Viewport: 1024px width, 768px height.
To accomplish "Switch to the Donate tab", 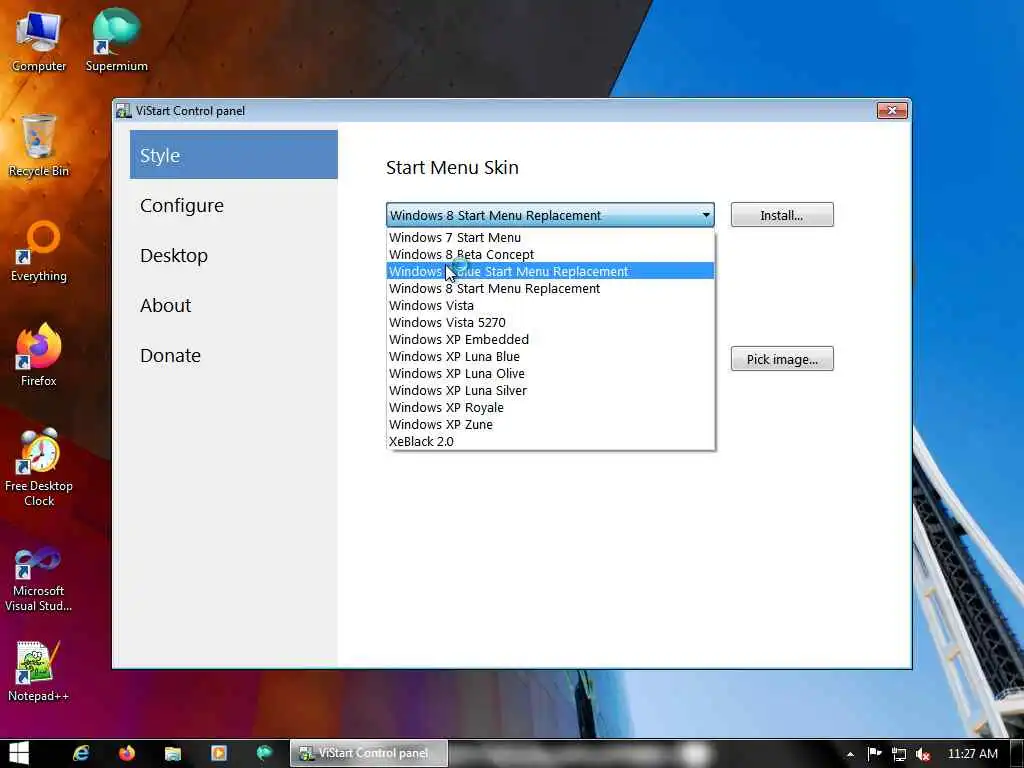I will 234,355.
